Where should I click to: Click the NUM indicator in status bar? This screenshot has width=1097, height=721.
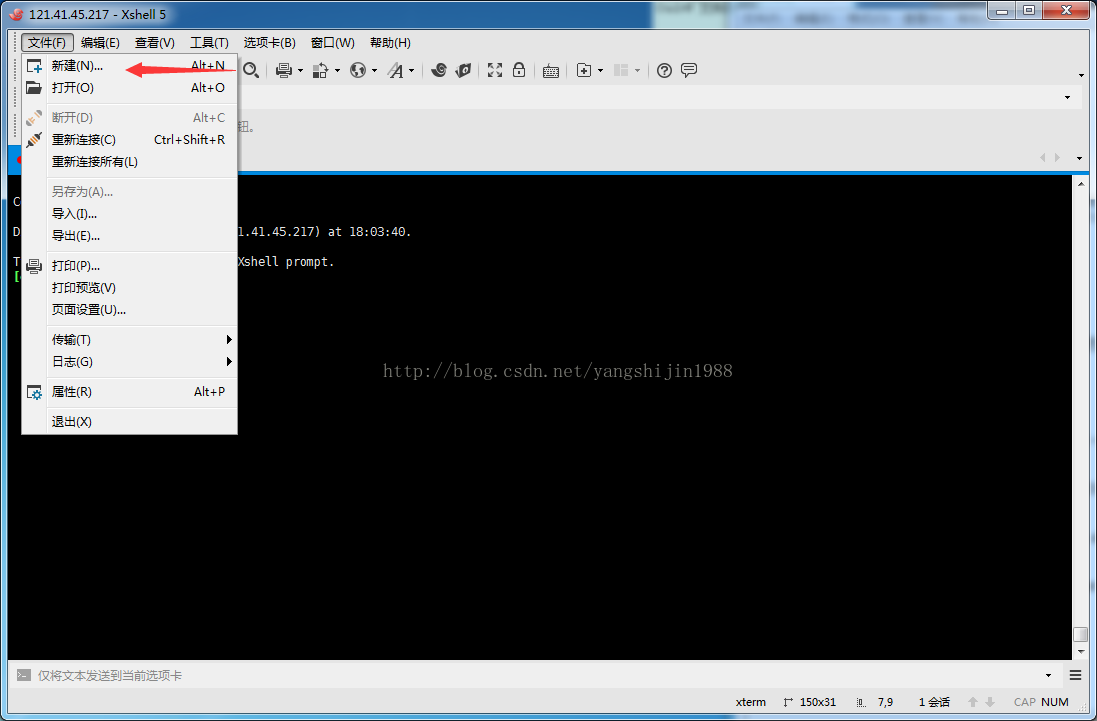pos(1054,702)
